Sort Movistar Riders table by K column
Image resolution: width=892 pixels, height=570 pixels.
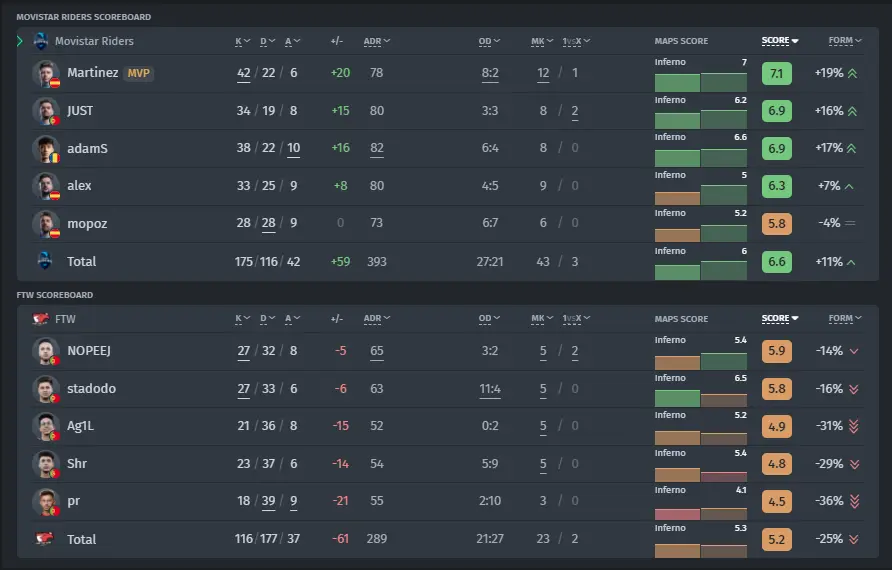[x=243, y=41]
